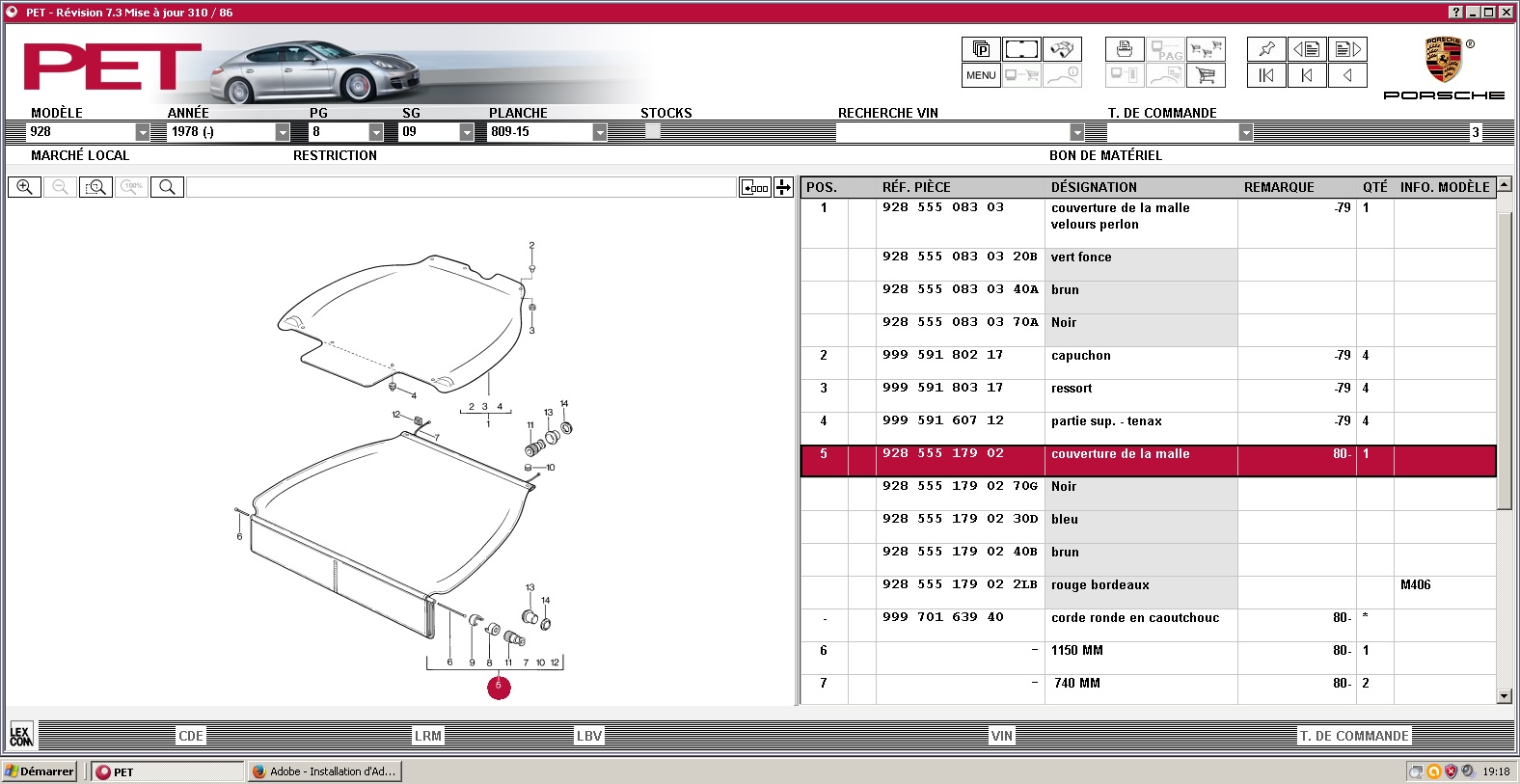This screenshot has width=1520, height=784.
Task: Open the MENU button
Action: 981,75
